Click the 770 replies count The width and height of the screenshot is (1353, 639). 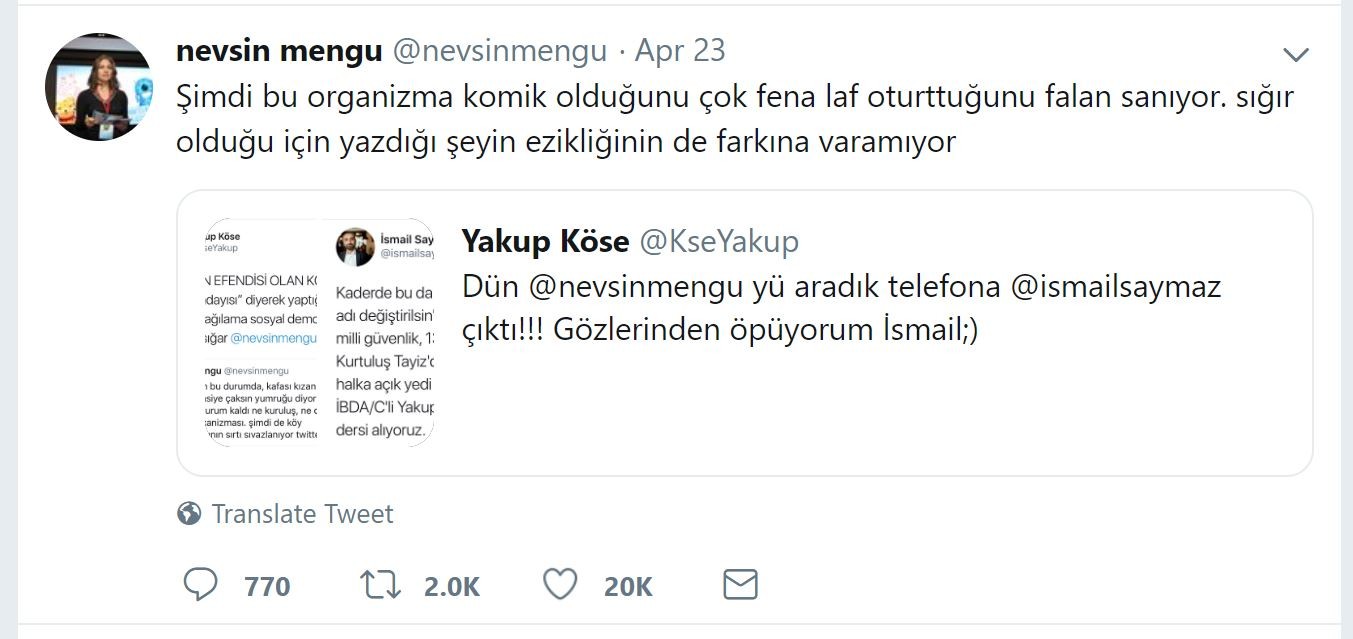click(267, 586)
